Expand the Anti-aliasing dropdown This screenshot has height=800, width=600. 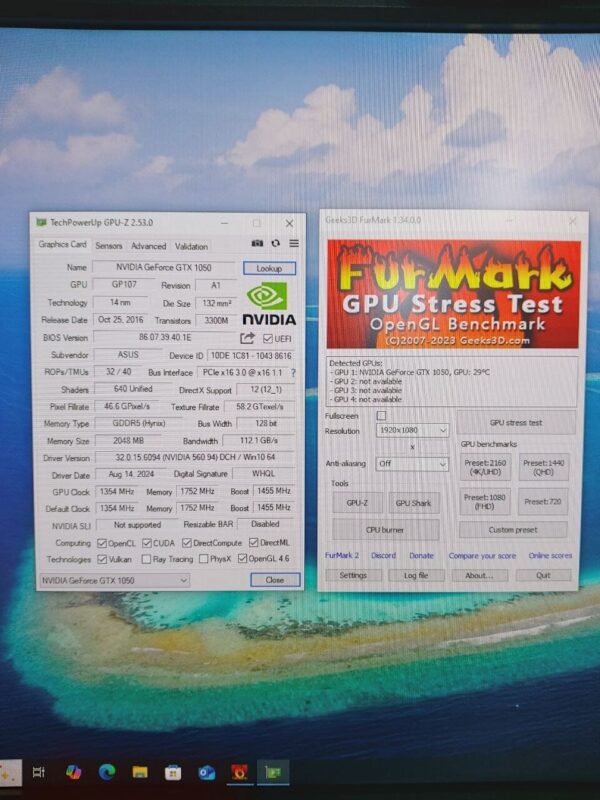[412, 464]
